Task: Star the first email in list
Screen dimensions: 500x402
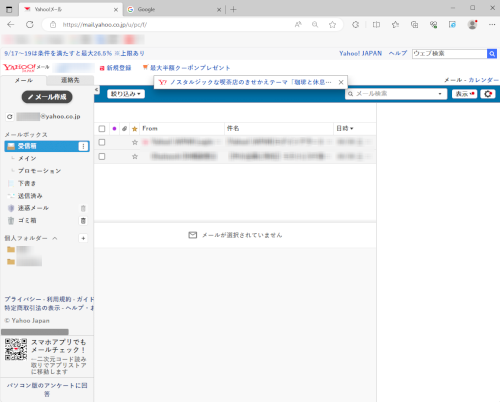Action: 135,142
